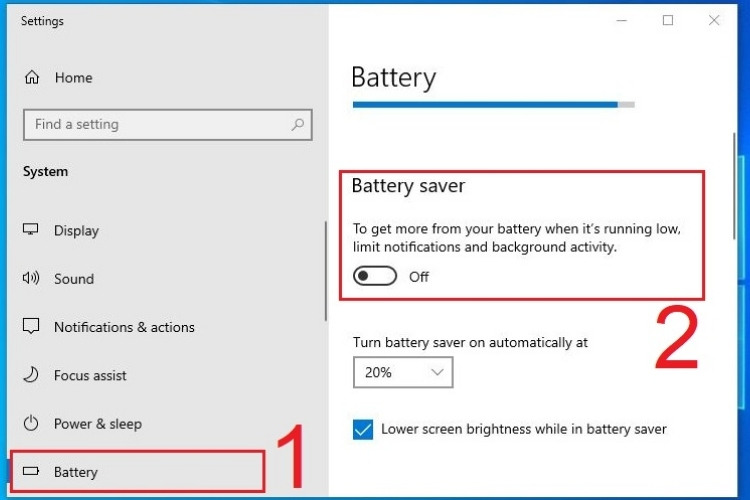Click the Power & sleep icon
The height and width of the screenshot is (500, 750).
tap(31, 423)
